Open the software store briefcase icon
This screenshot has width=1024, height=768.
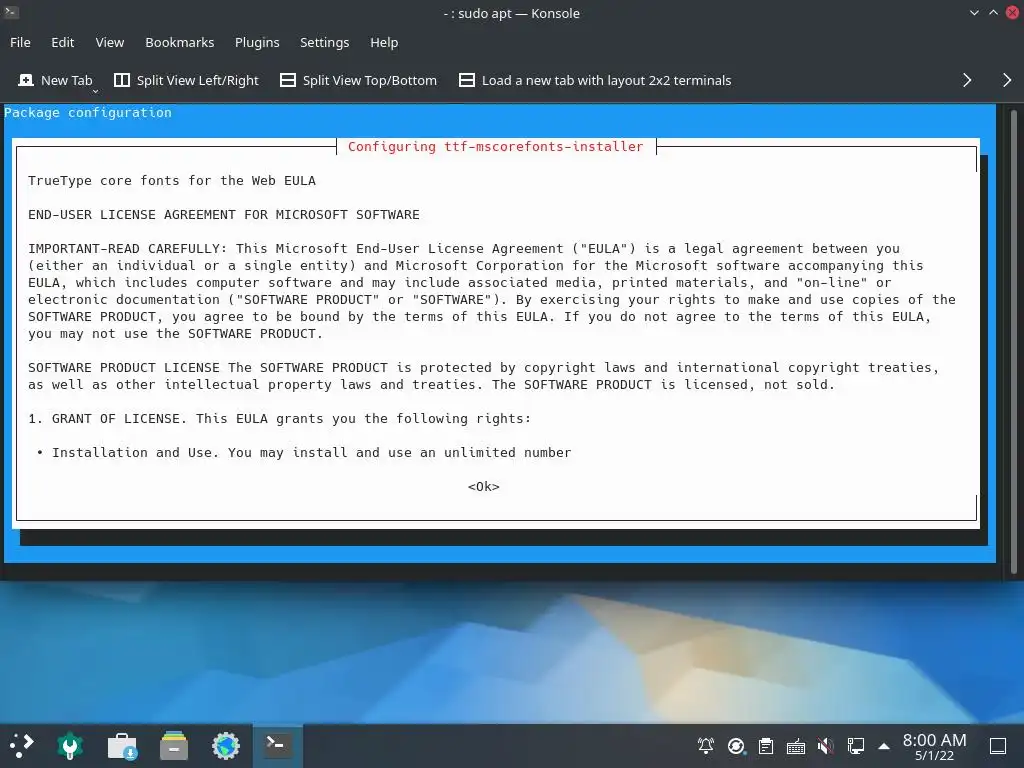(x=122, y=746)
